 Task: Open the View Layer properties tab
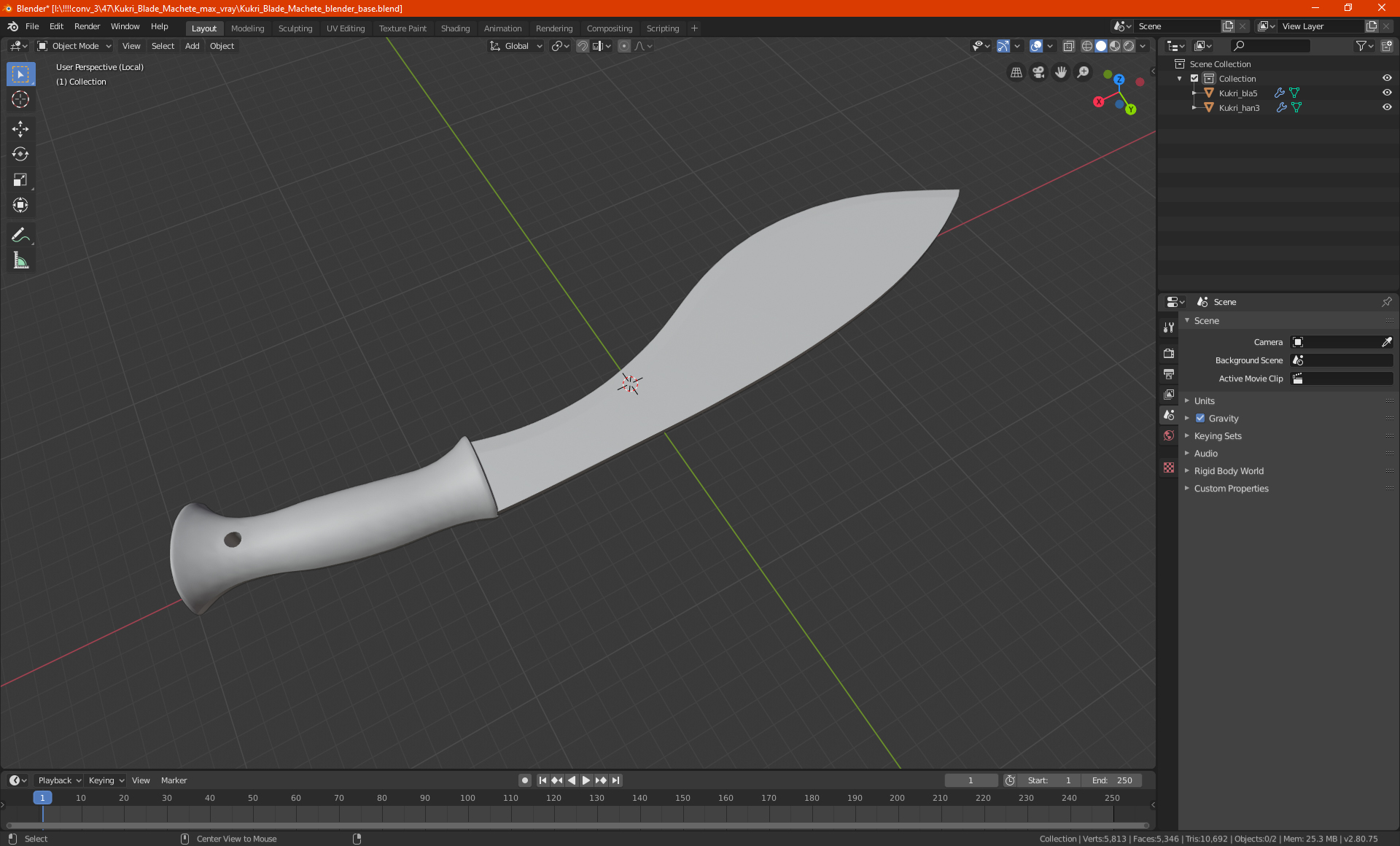point(1169,395)
